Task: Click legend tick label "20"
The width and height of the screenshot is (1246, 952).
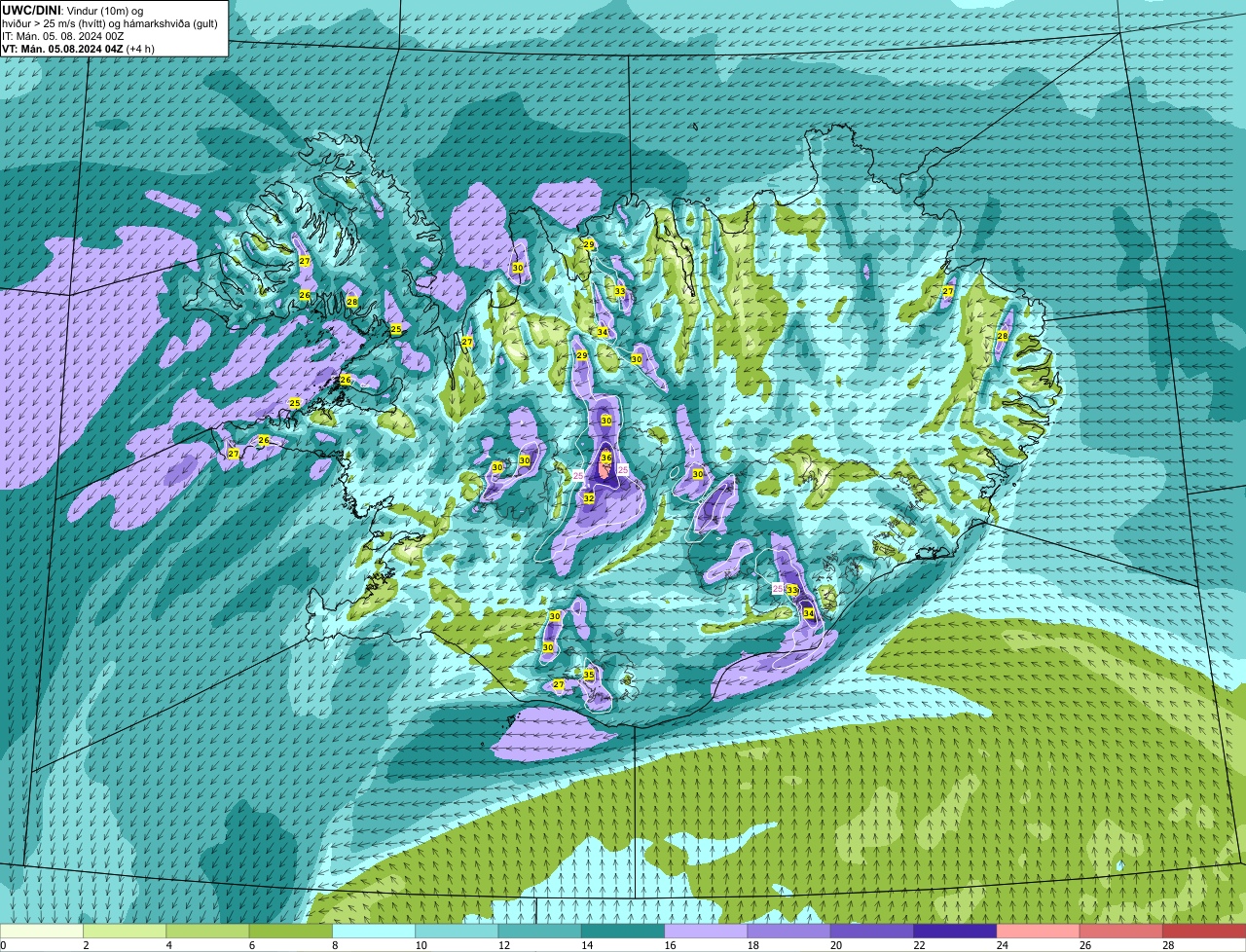Action: (836, 945)
